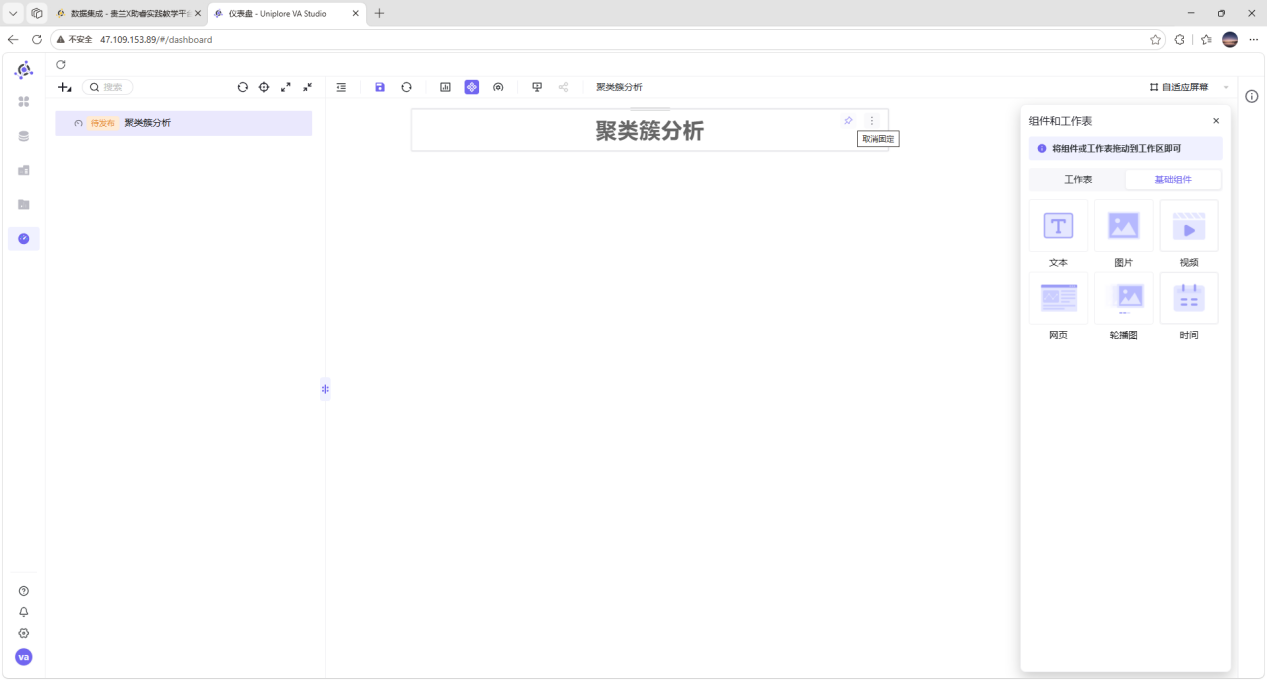
Task: Click the browser reload button
Action: [x=37, y=40]
